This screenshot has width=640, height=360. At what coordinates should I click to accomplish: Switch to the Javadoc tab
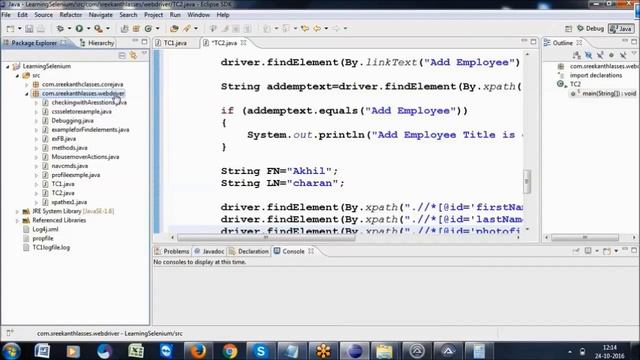(209, 251)
